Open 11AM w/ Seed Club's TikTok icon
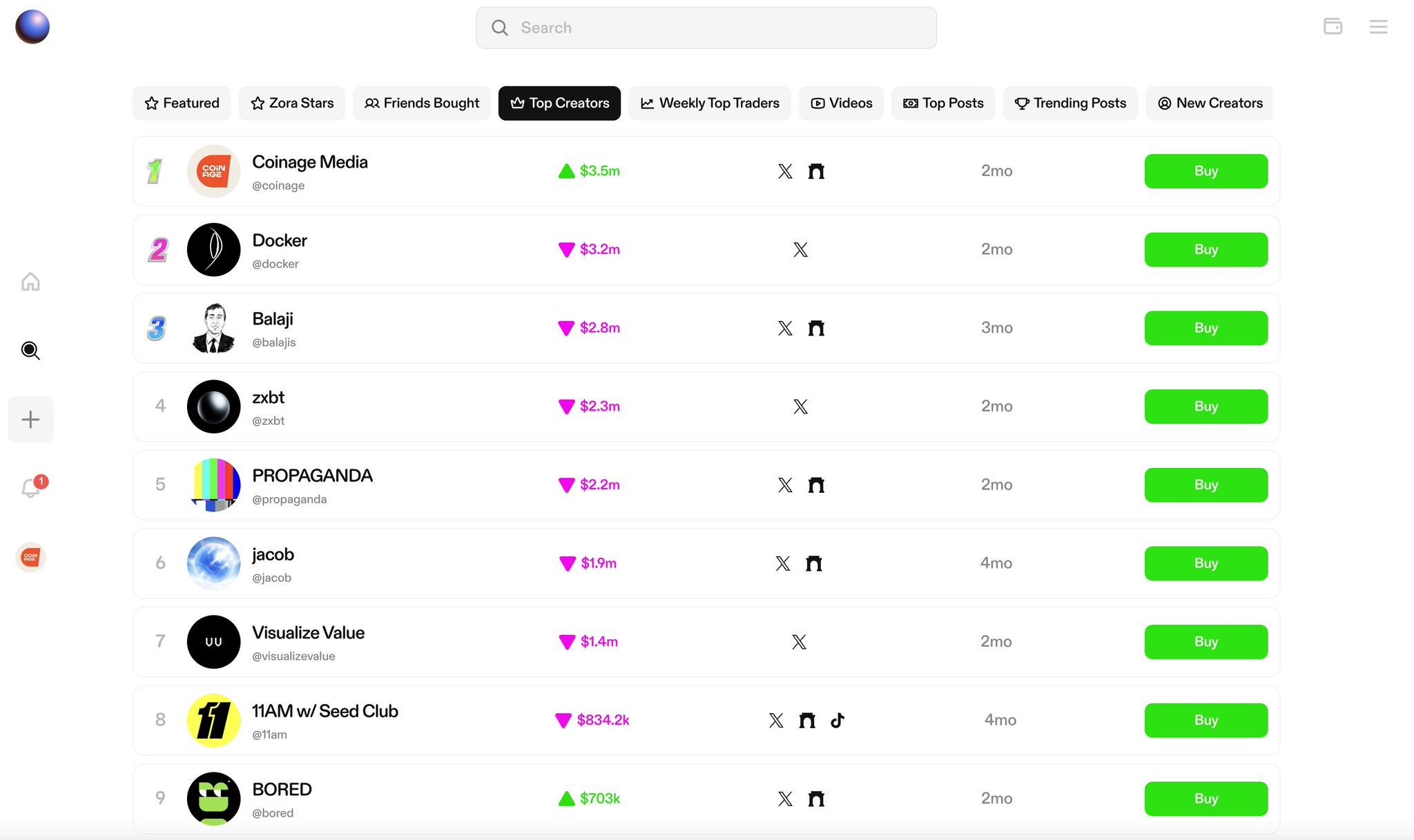 pos(837,721)
